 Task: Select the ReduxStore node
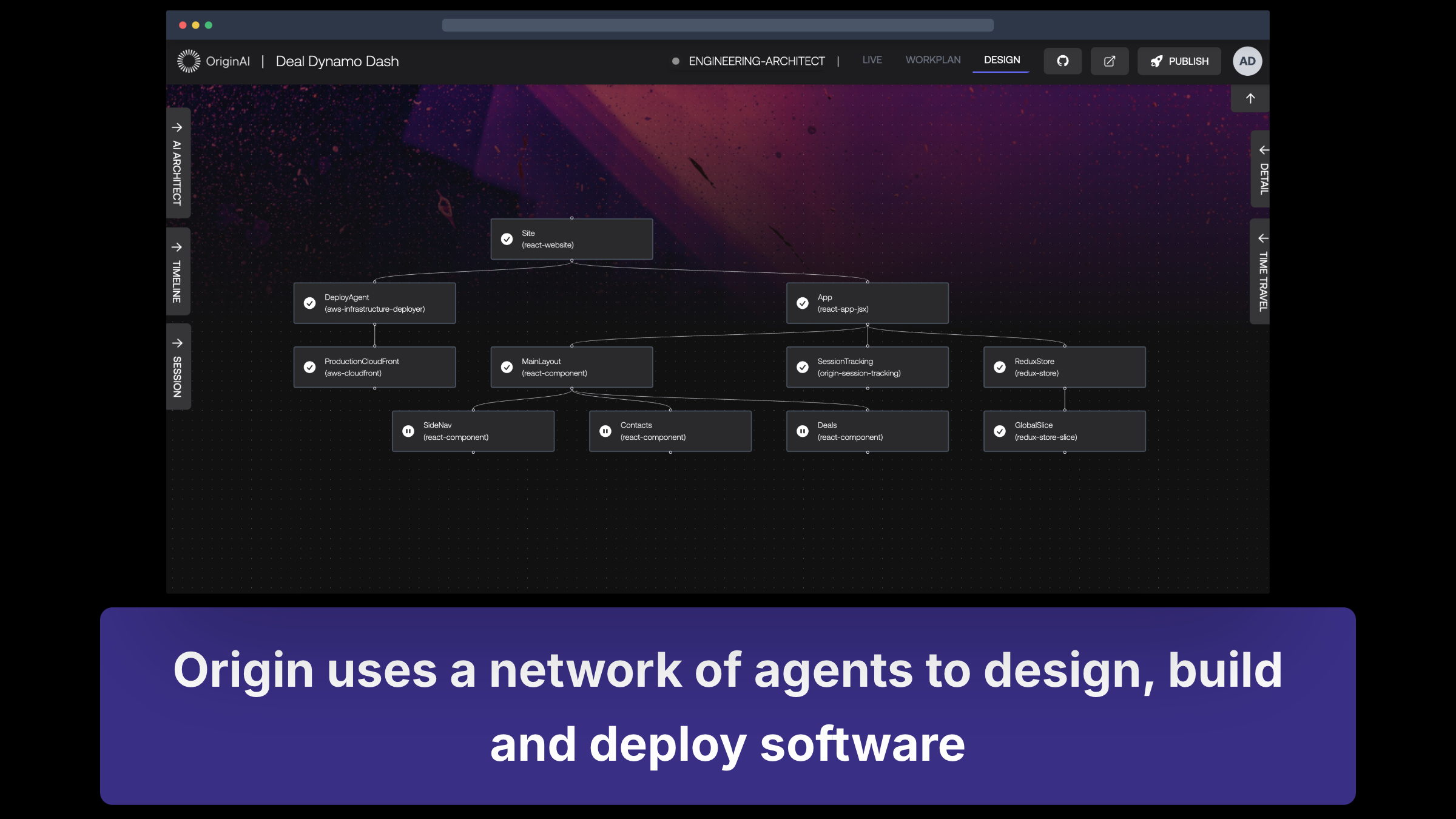click(1065, 367)
